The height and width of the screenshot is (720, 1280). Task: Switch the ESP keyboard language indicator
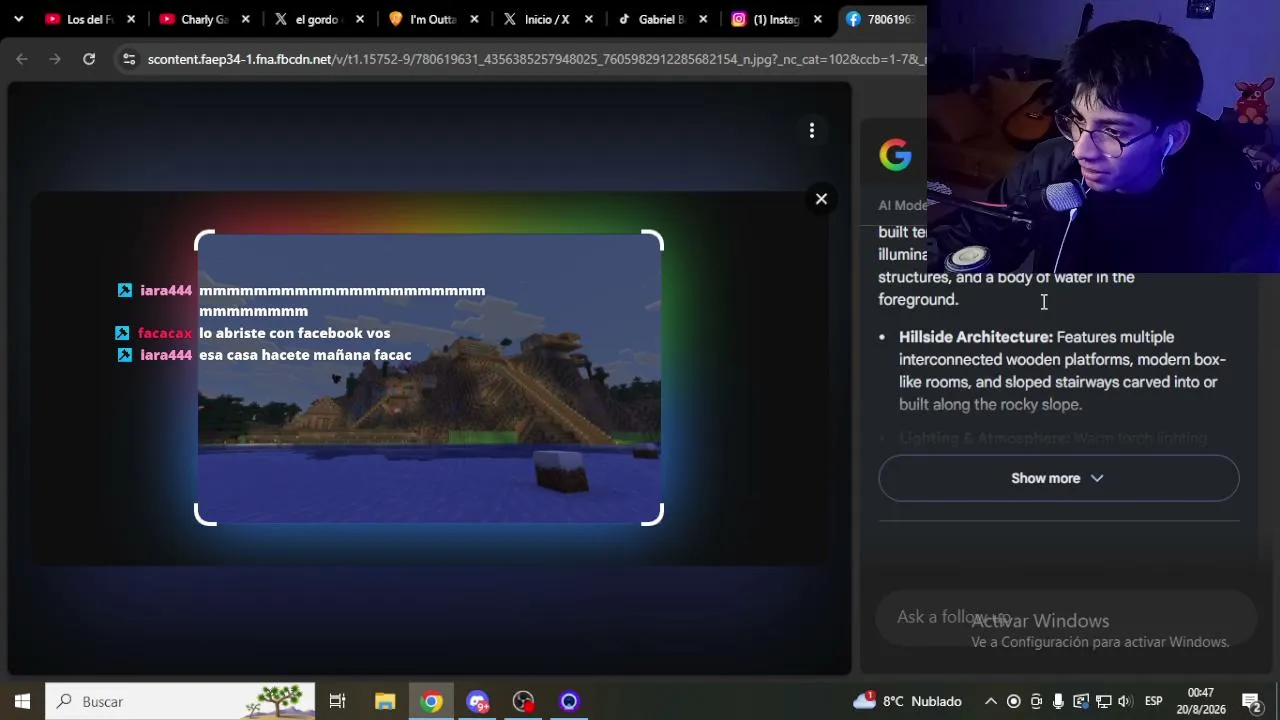[x=1153, y=701]
